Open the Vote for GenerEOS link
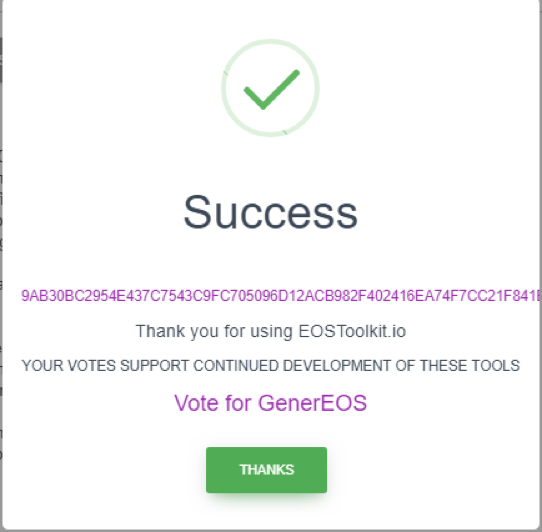The image size is (542, 532). [x=270, y=403]
